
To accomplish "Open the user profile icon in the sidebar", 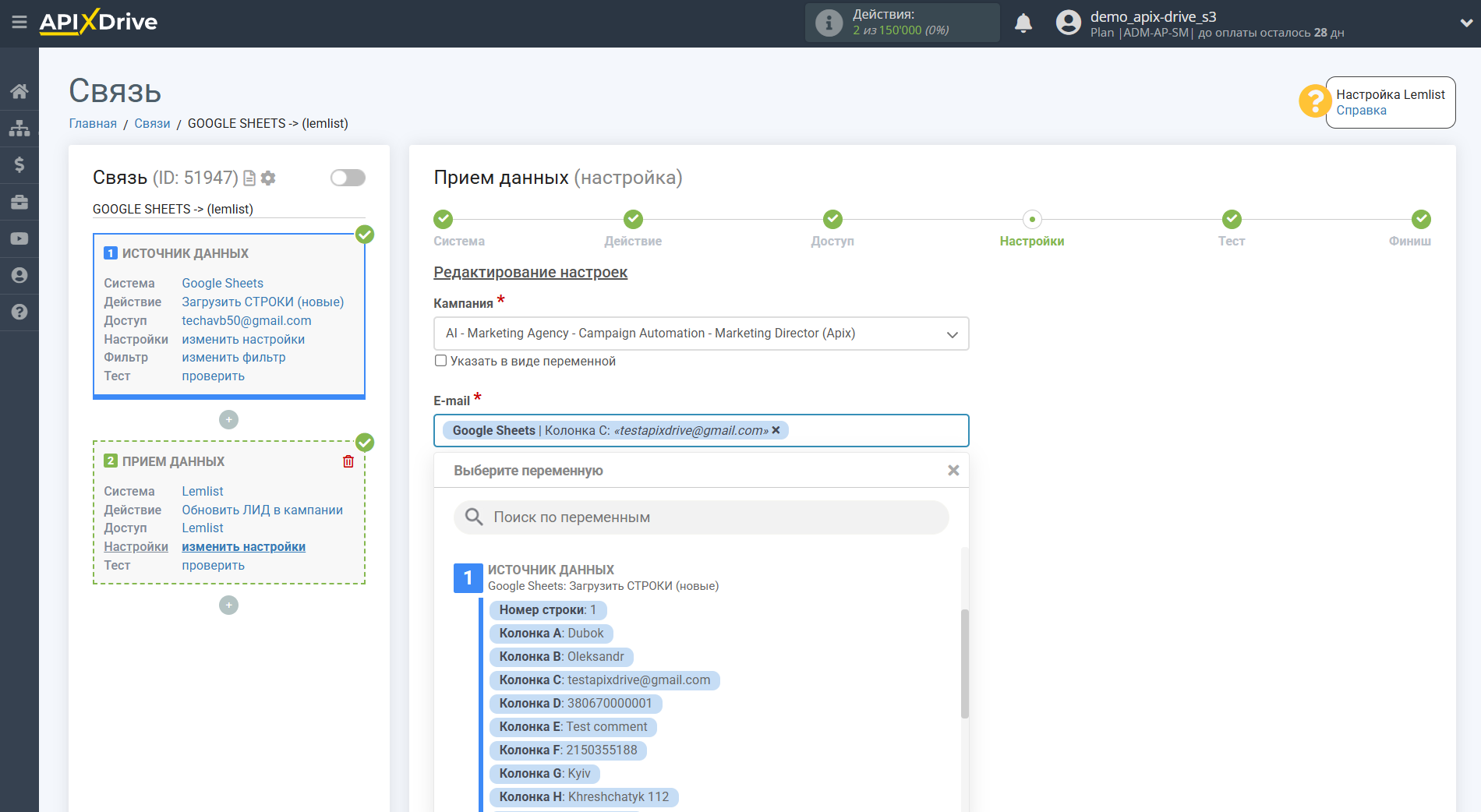I will pos(19,275).
